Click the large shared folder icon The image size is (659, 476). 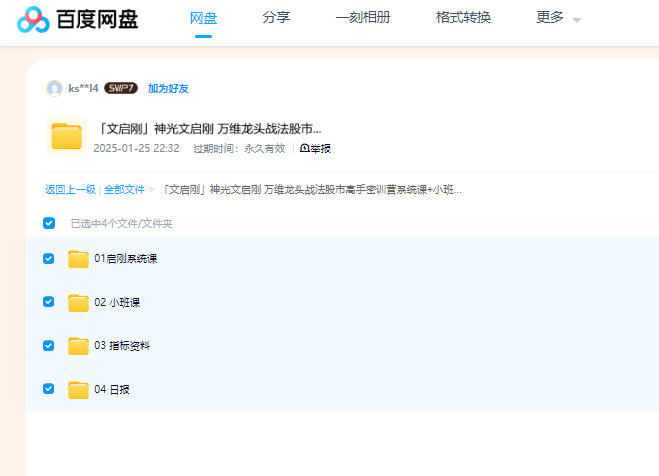click(x=66, y=136)
